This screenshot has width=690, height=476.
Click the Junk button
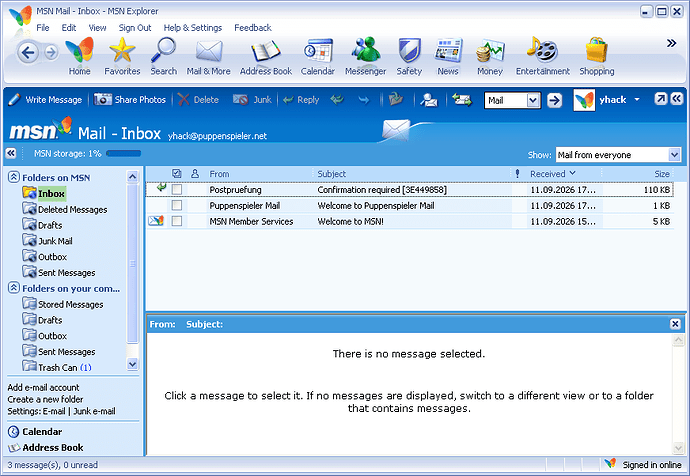(x=252, y=100)
